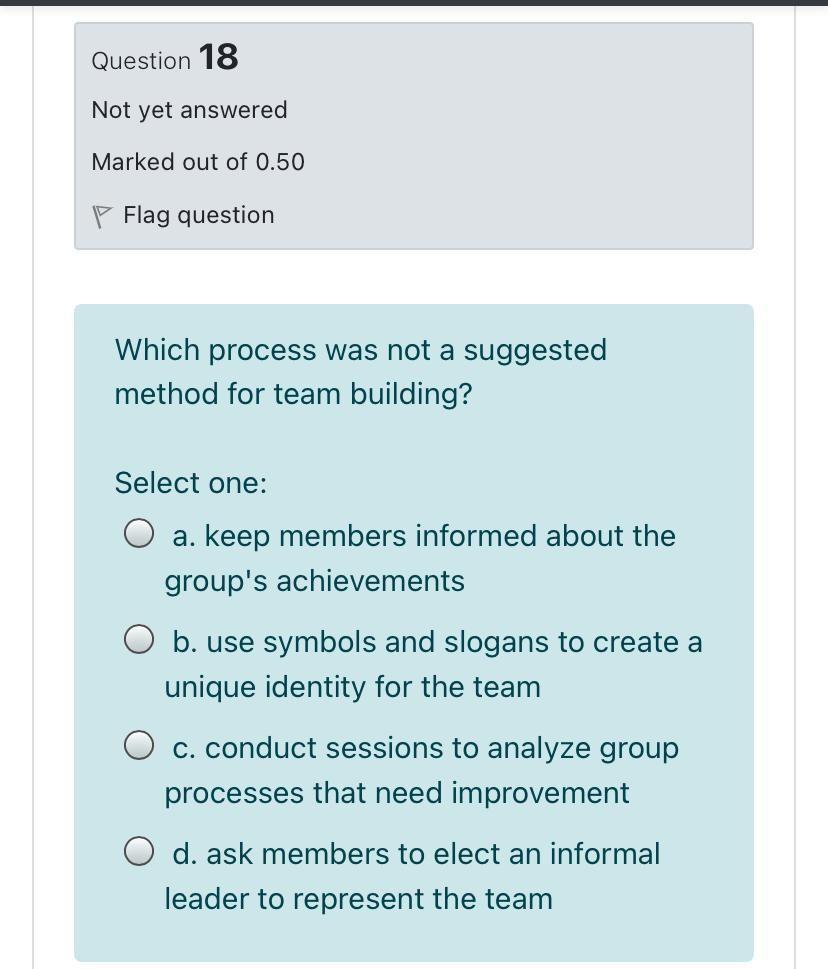Click the flag icon beside Flag question
828x969 pixels.
101,216
